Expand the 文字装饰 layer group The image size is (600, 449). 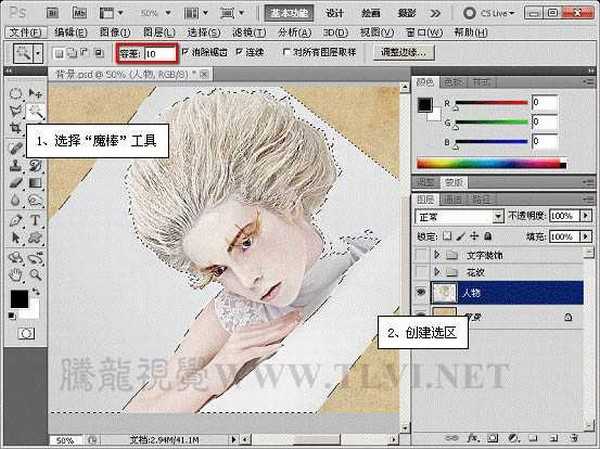click(x=437, y=255)
